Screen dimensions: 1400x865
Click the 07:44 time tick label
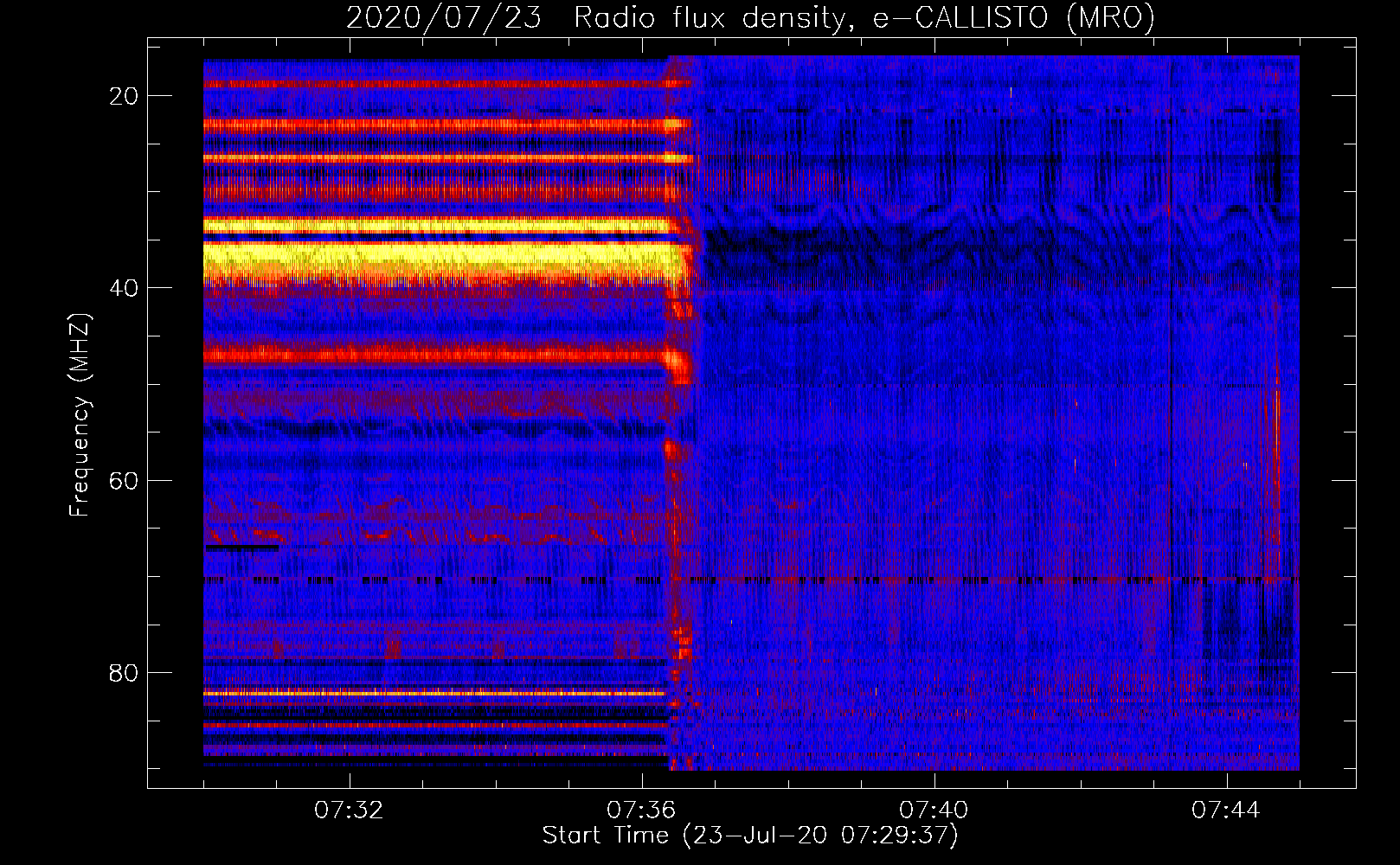1226,811
